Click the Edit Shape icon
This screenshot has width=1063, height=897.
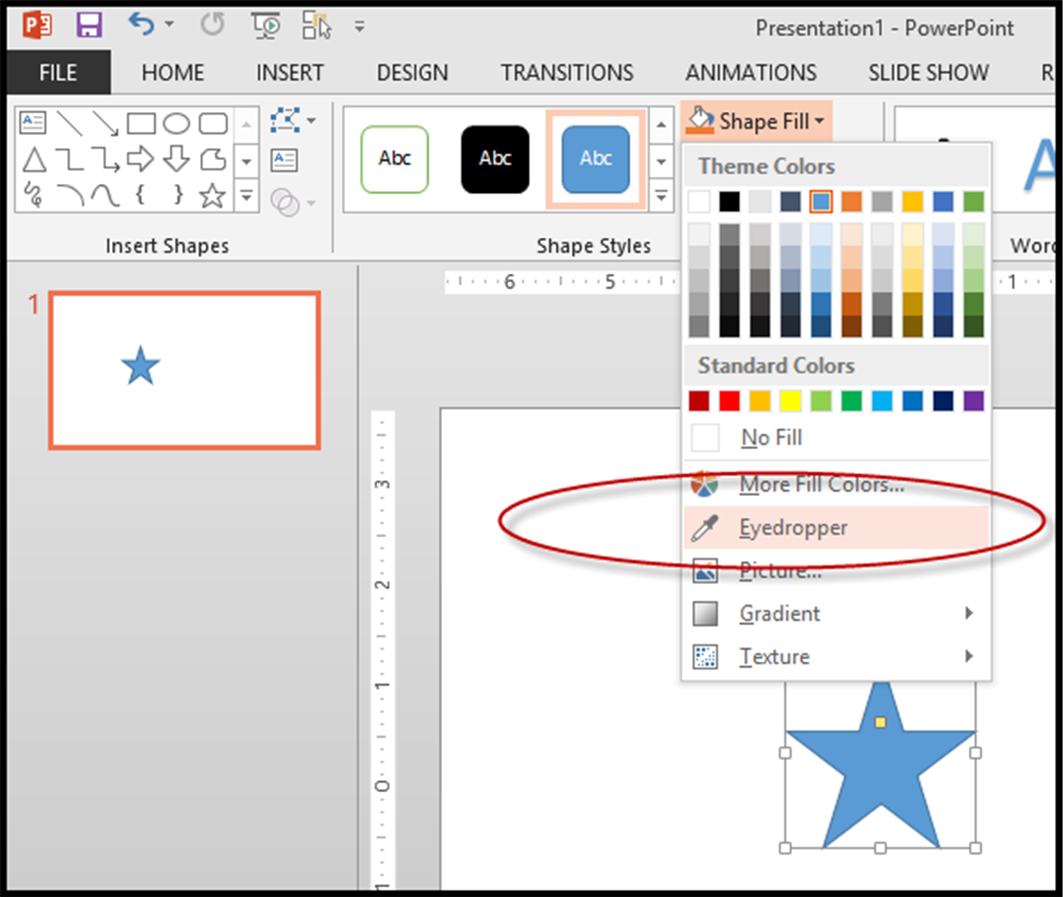point(285,120)
